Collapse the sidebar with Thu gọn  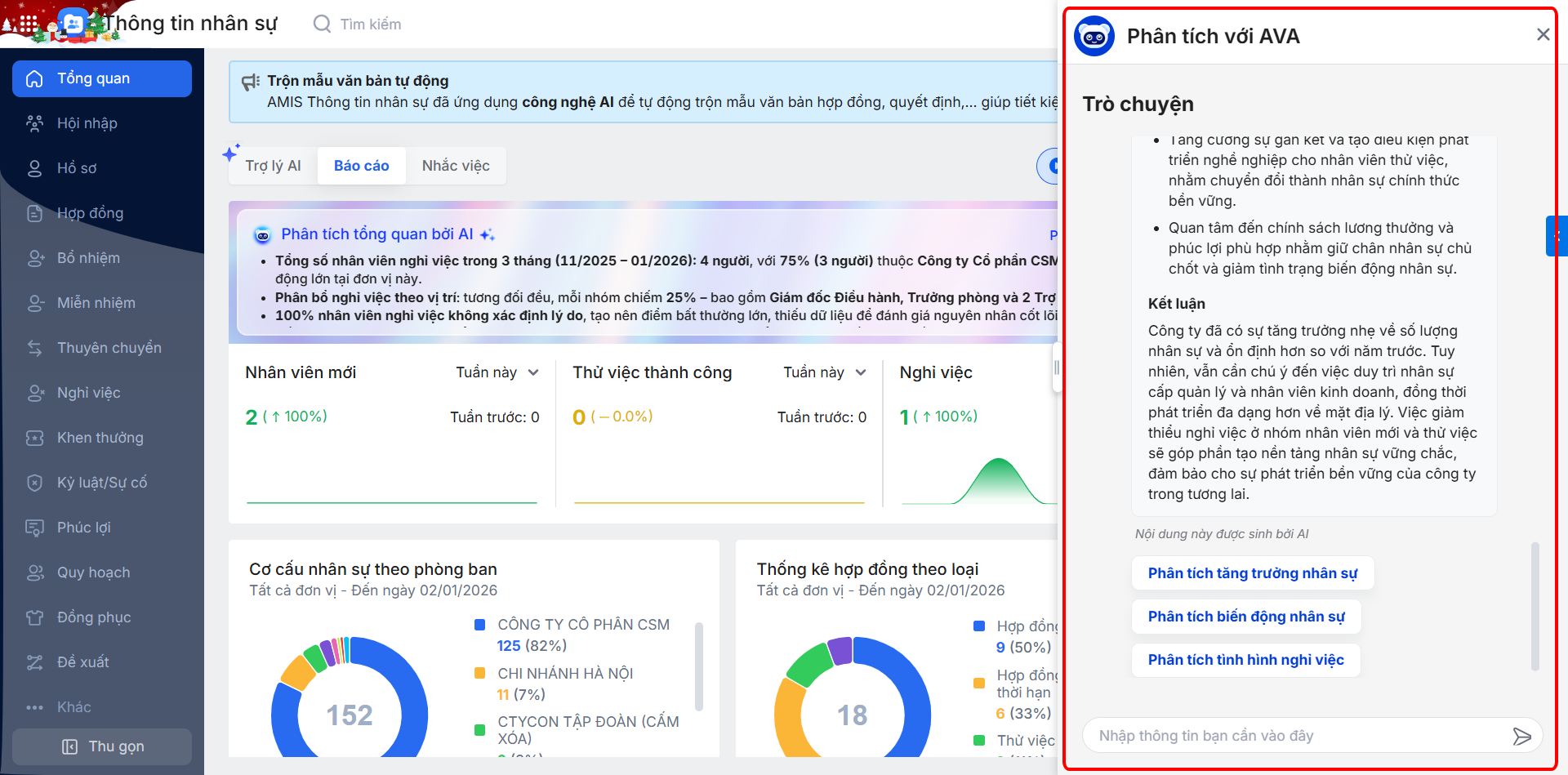102,746
